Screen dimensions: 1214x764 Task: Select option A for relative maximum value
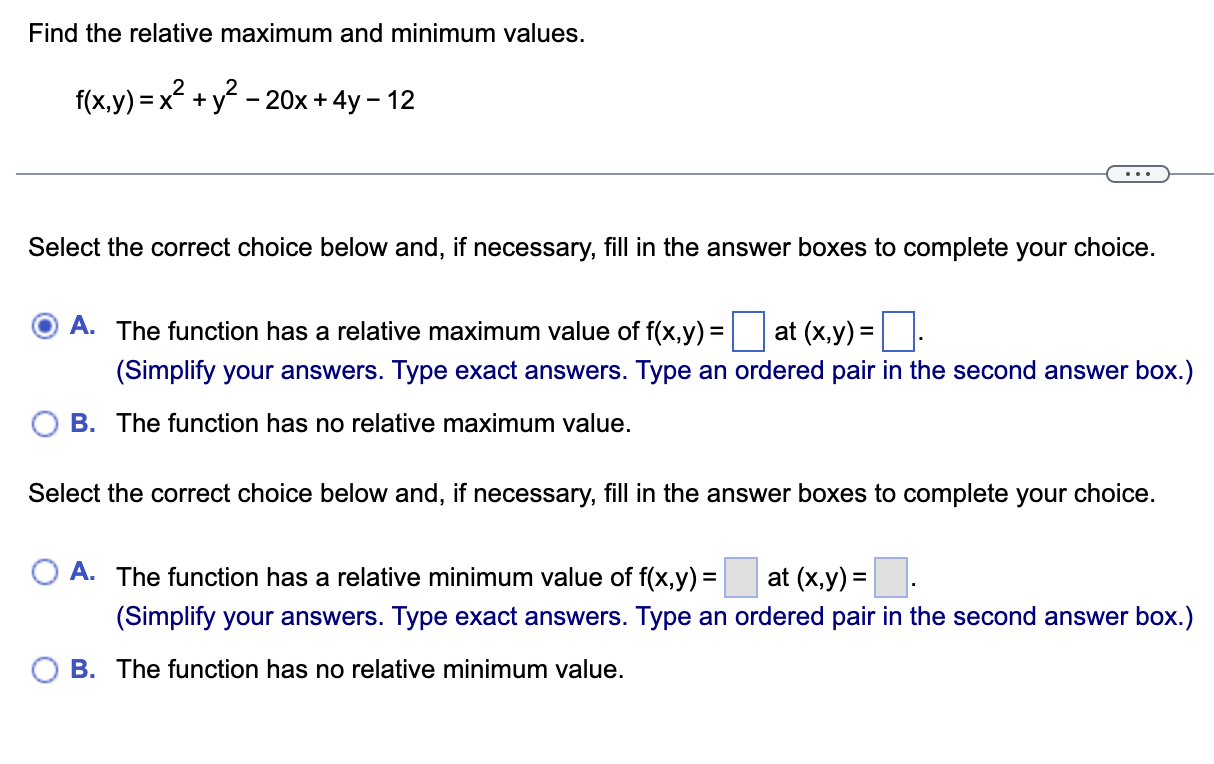pyautogui.click(x=46, y=327)
